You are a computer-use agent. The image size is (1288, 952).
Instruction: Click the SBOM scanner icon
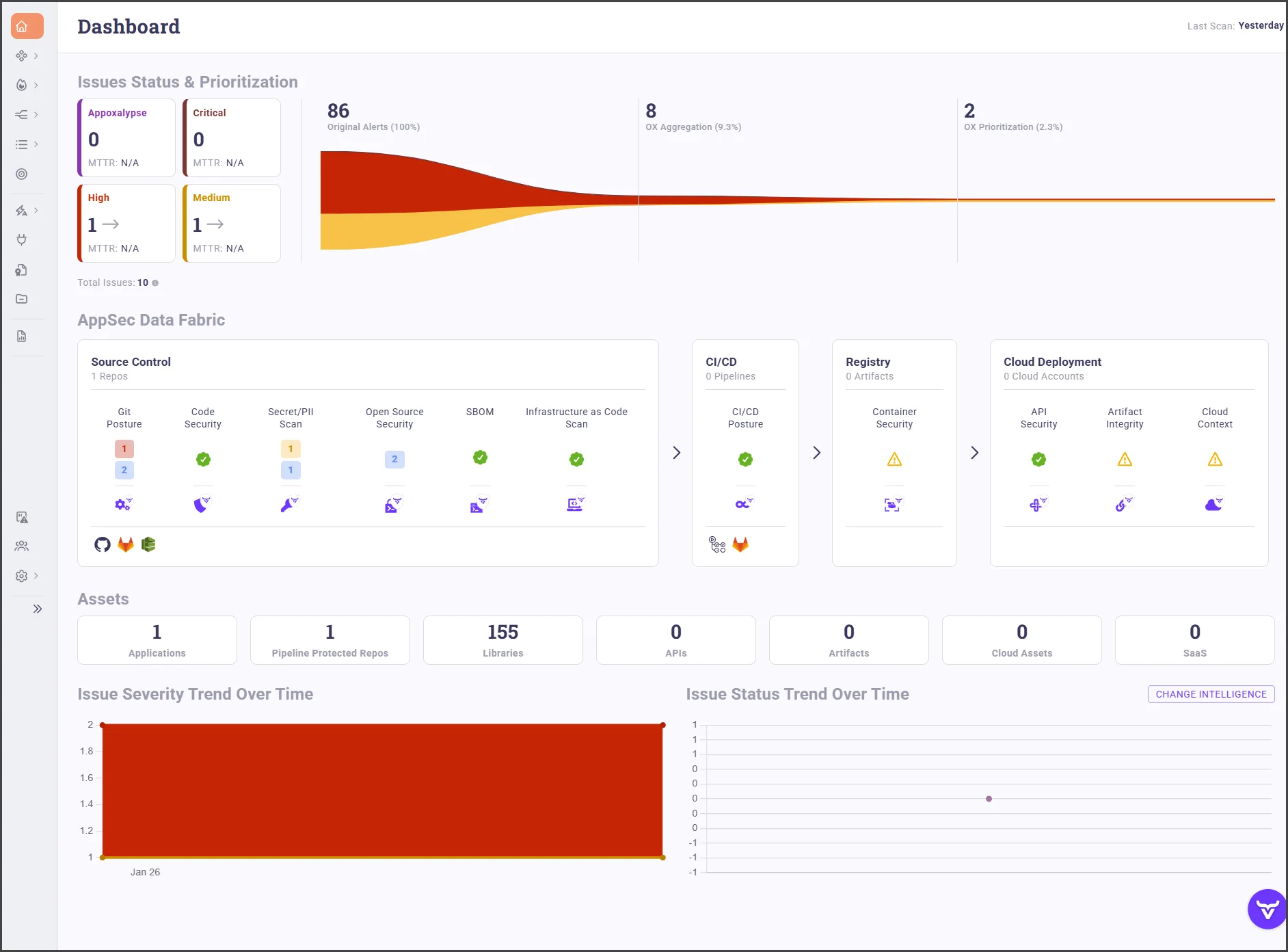[479, 504]
